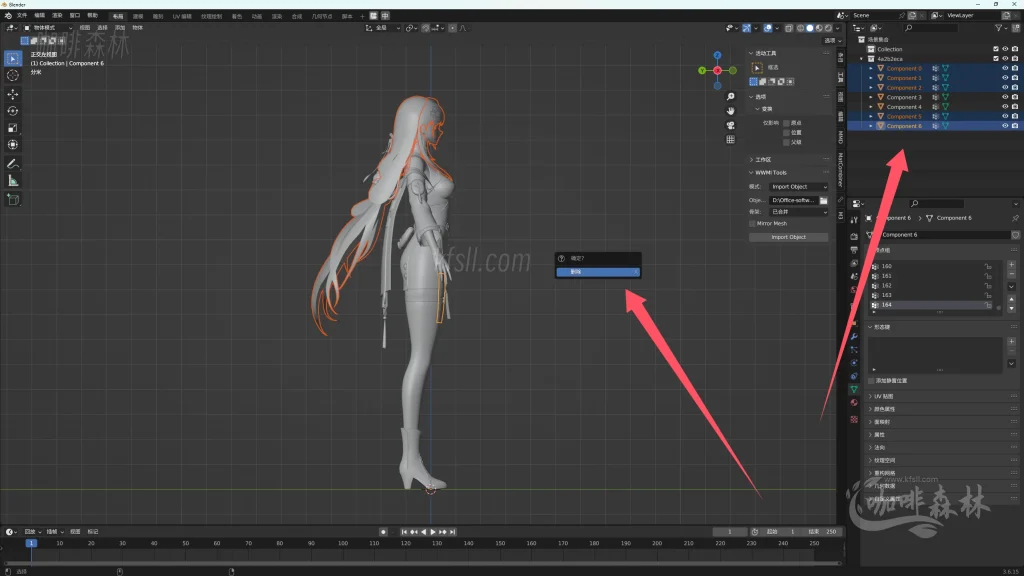Image resolution: width=1024 pixels, height=576 pixels.
Task: Toggle the camera view icon
Action: pos(730,125)
